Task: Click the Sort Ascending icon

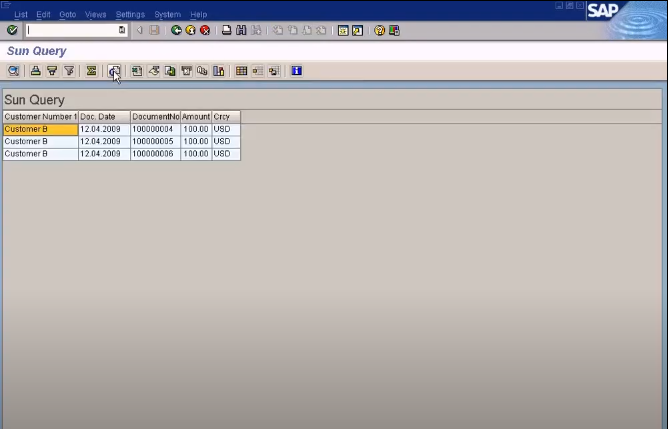Action: coord(36,71)
